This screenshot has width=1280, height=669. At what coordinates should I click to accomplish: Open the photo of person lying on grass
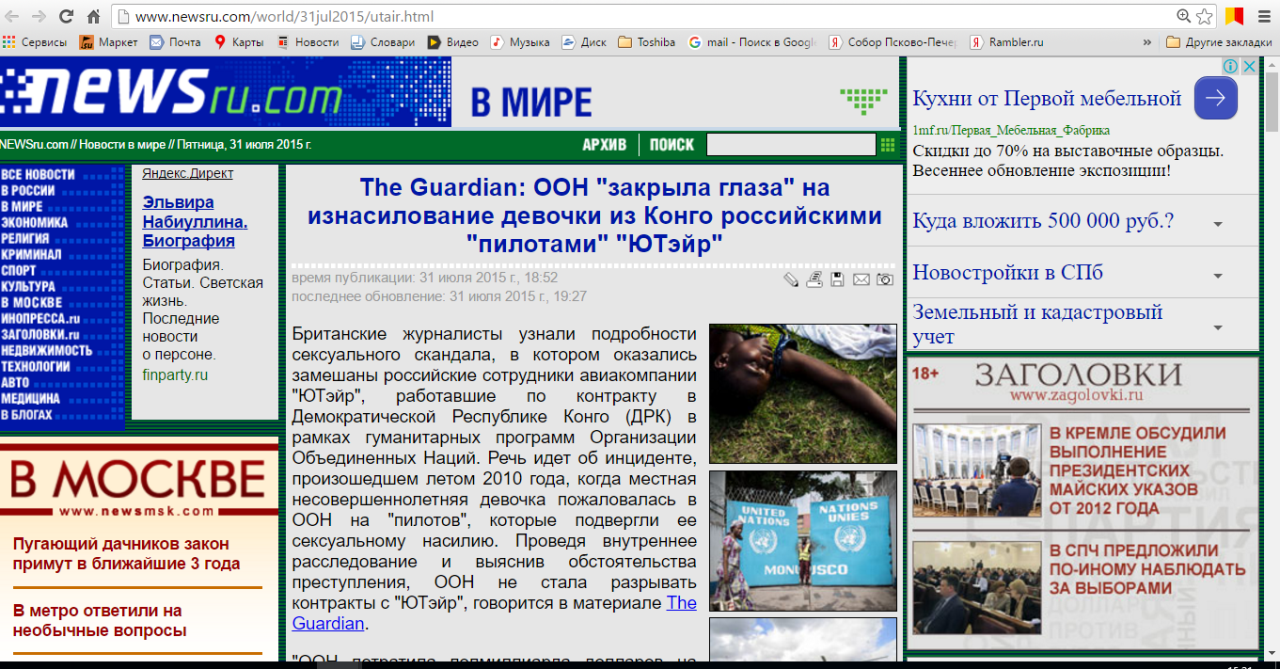point(803,394)
